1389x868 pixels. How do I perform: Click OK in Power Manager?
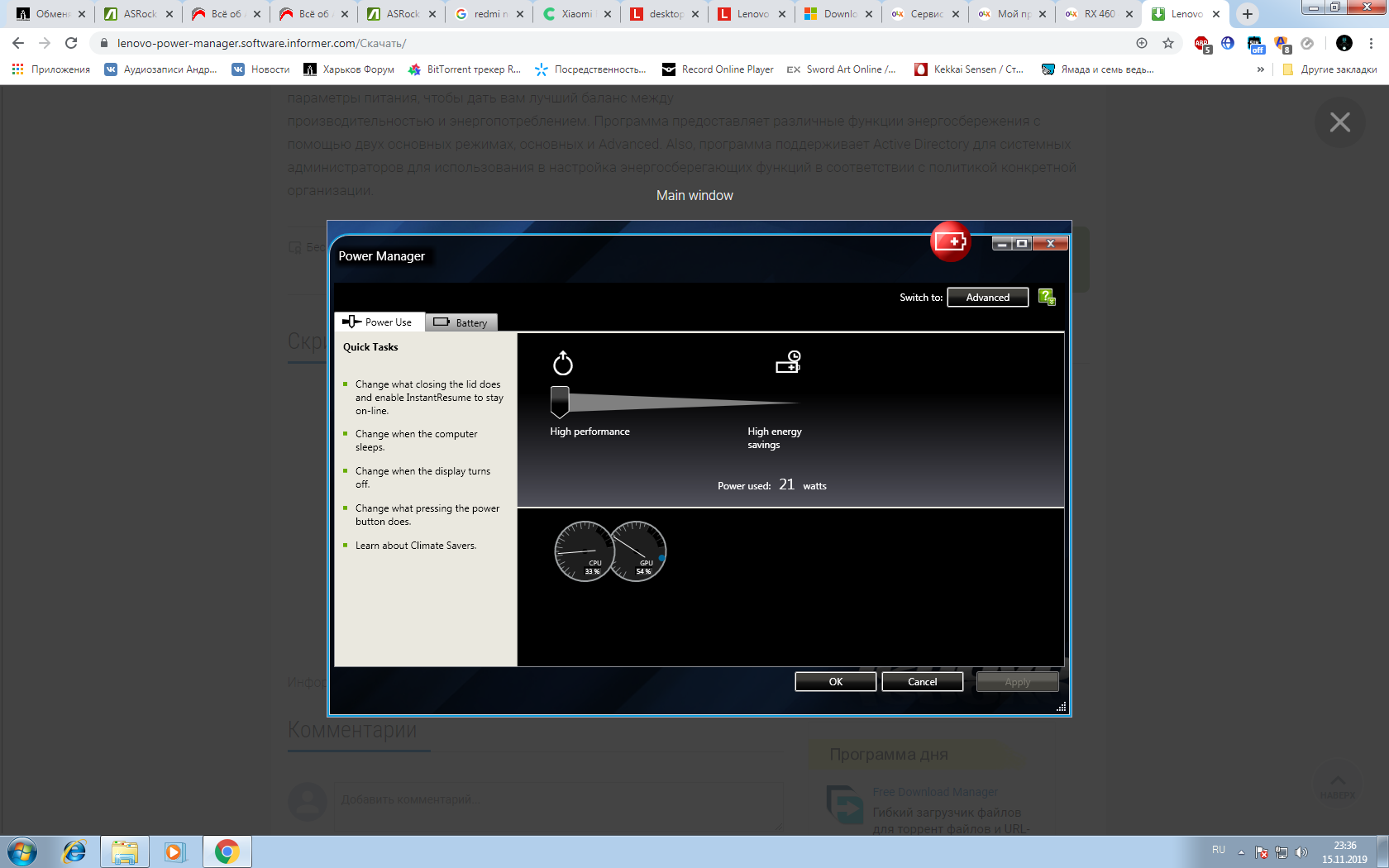tap(836, 682)
